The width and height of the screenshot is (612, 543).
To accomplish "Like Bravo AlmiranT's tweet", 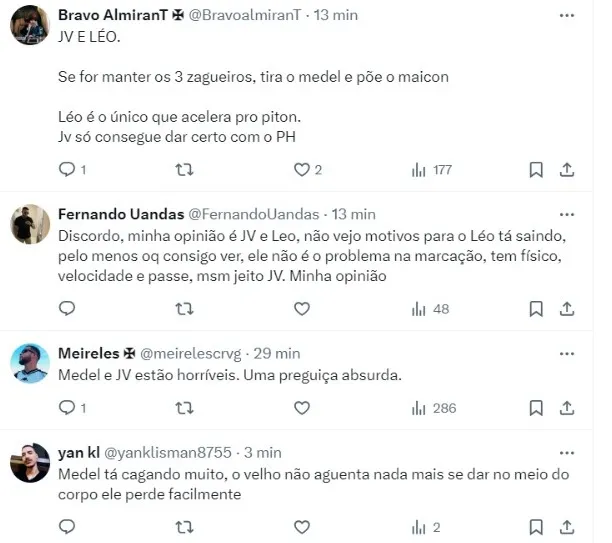I will [301, 170].
